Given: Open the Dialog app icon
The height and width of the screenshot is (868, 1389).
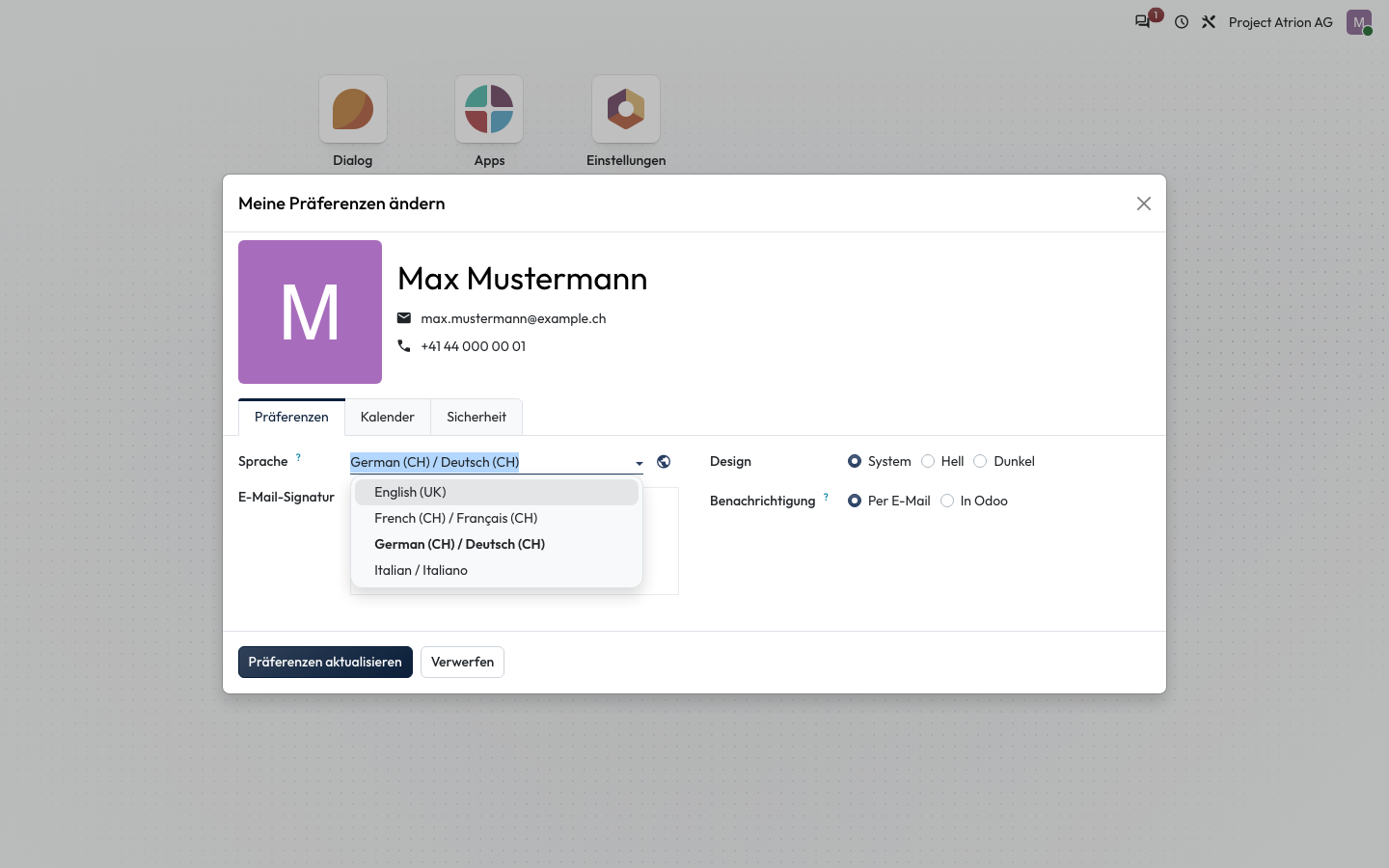Looking at the screenshot, I should point(353,109).
